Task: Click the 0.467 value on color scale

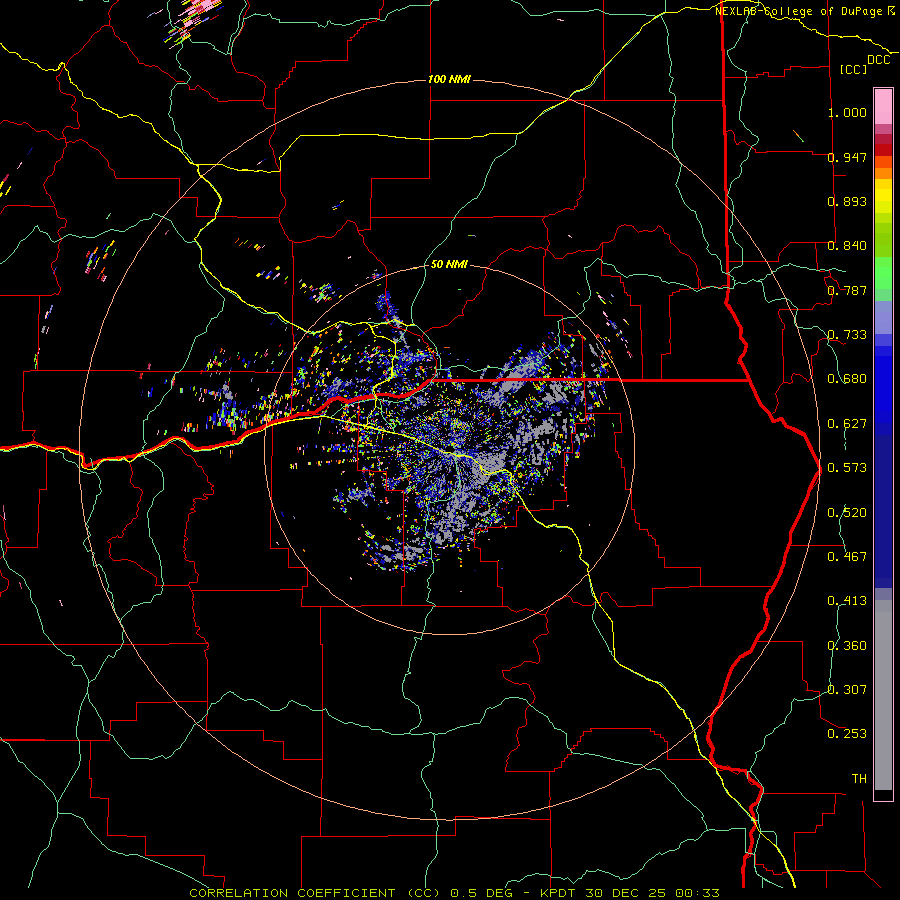Action: (x=847, y=557)
